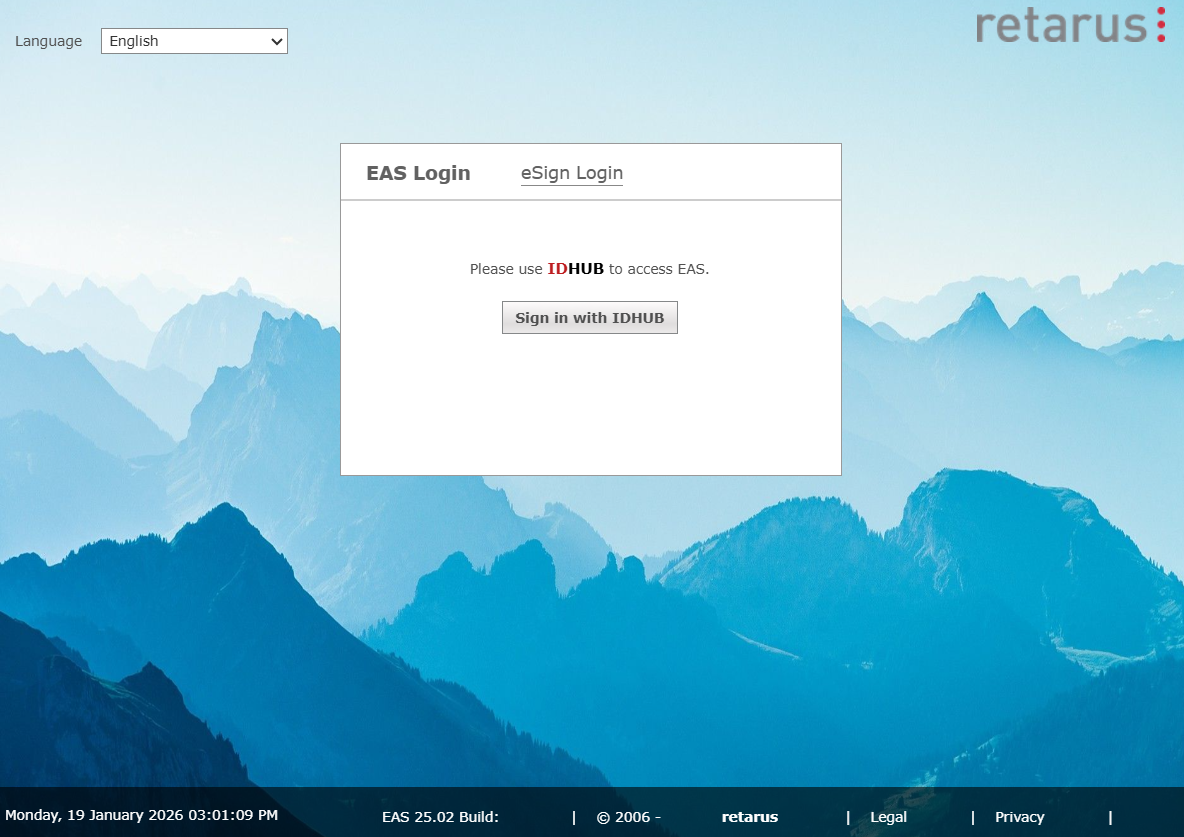The image size is (1184, 837).
Task: Click the bold retarus footer link
Action: [749, 817]
